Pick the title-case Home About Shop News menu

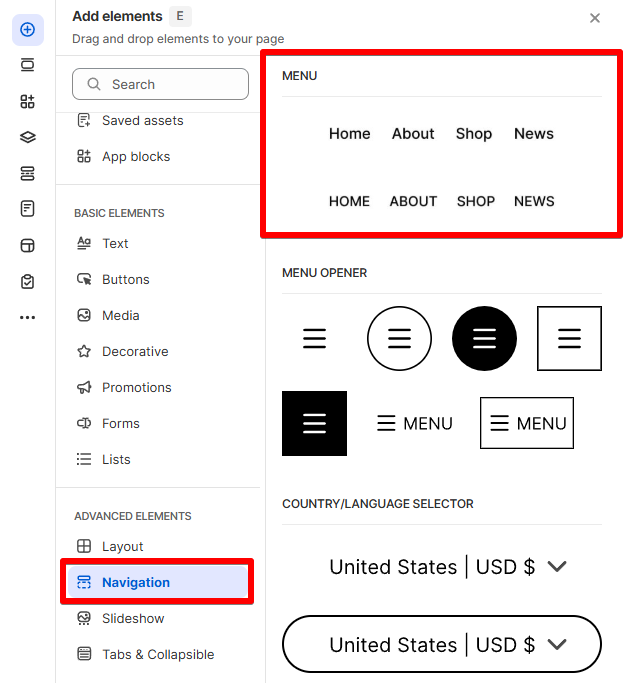pos(441,134)
